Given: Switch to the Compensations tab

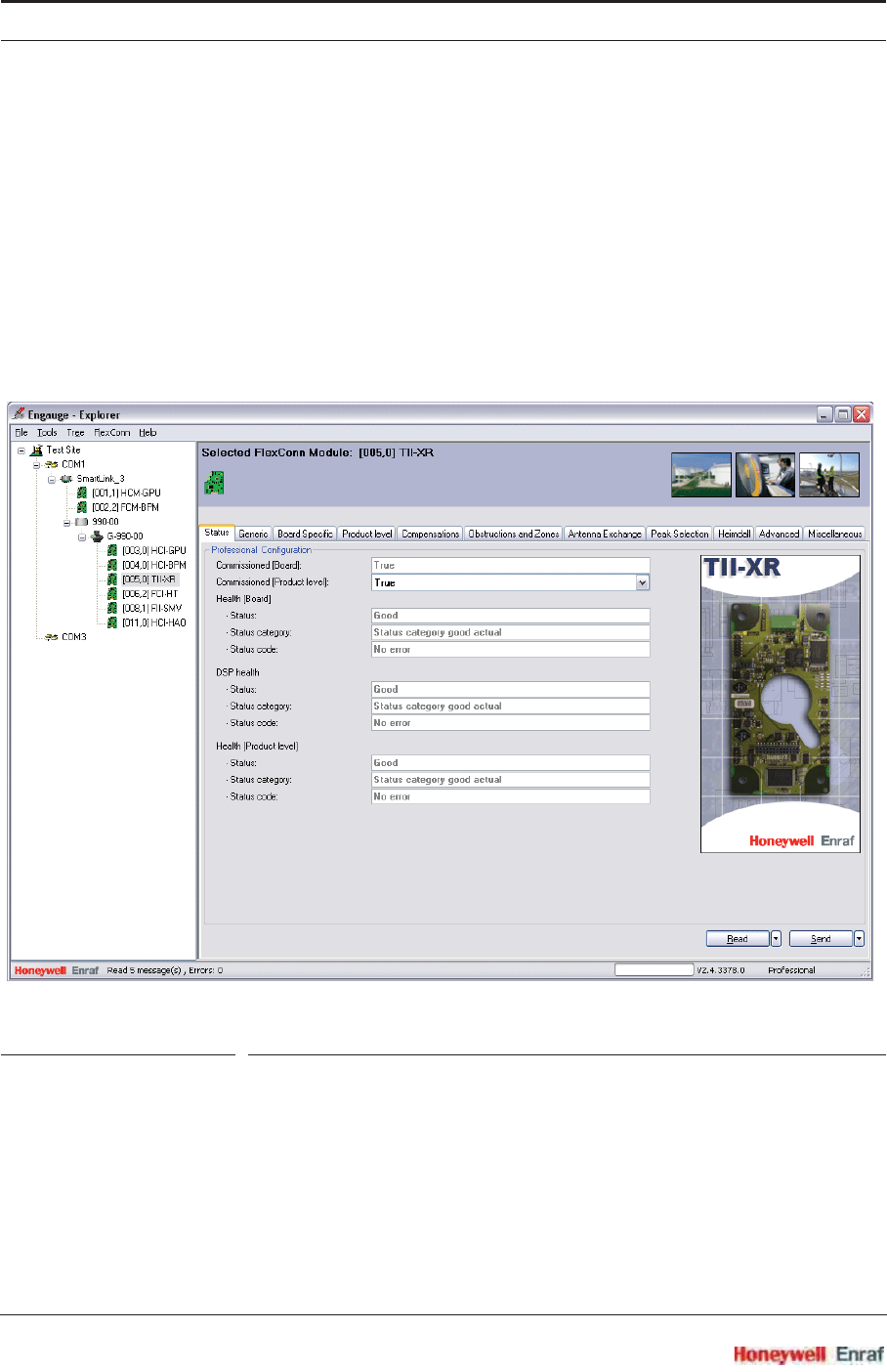Looking at the screenshot, I should (x=430, y=534).
